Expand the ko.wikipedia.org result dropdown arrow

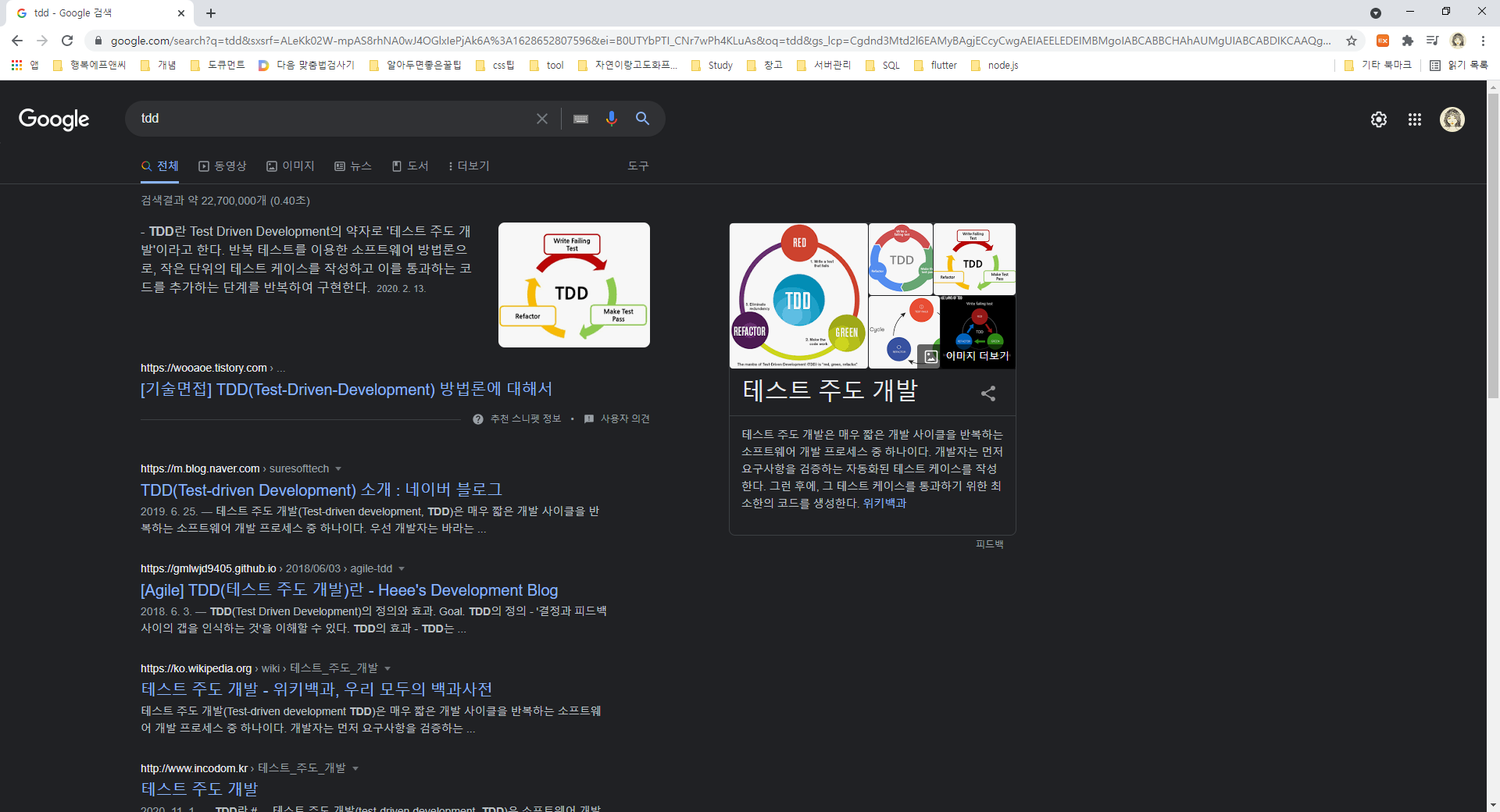pos(387,669)
